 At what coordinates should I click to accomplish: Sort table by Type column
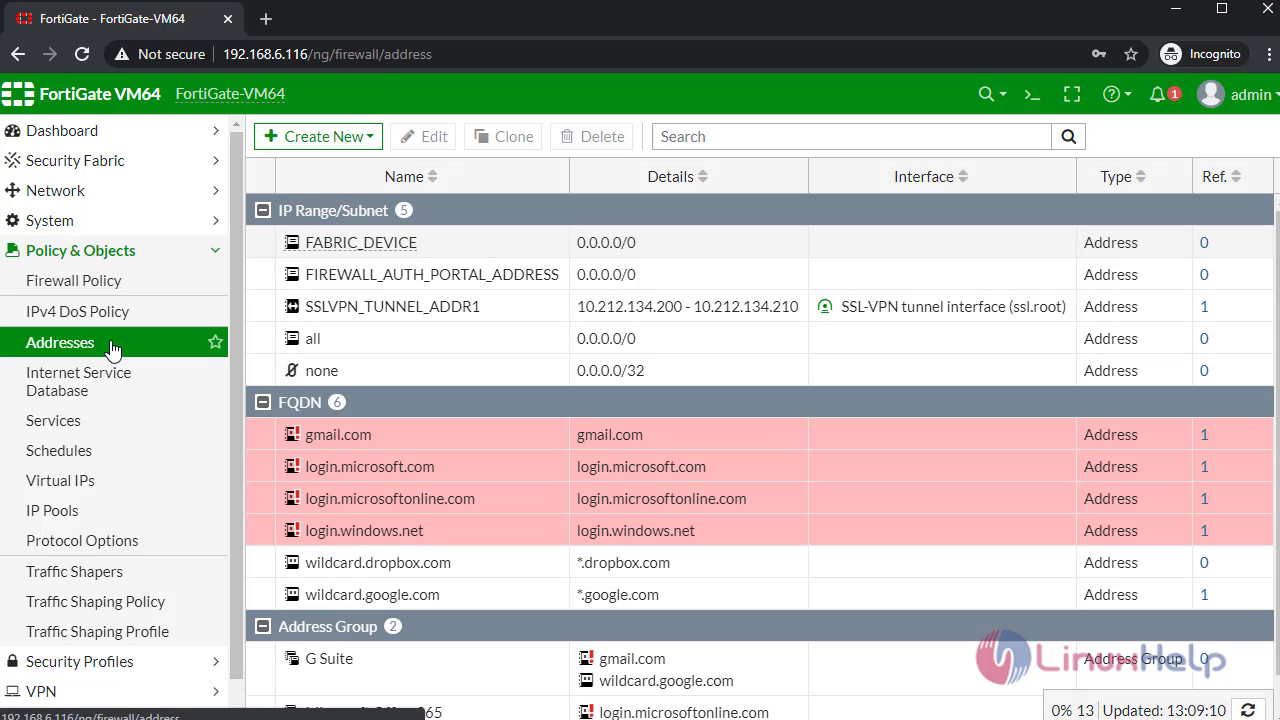coord(1122,176)
